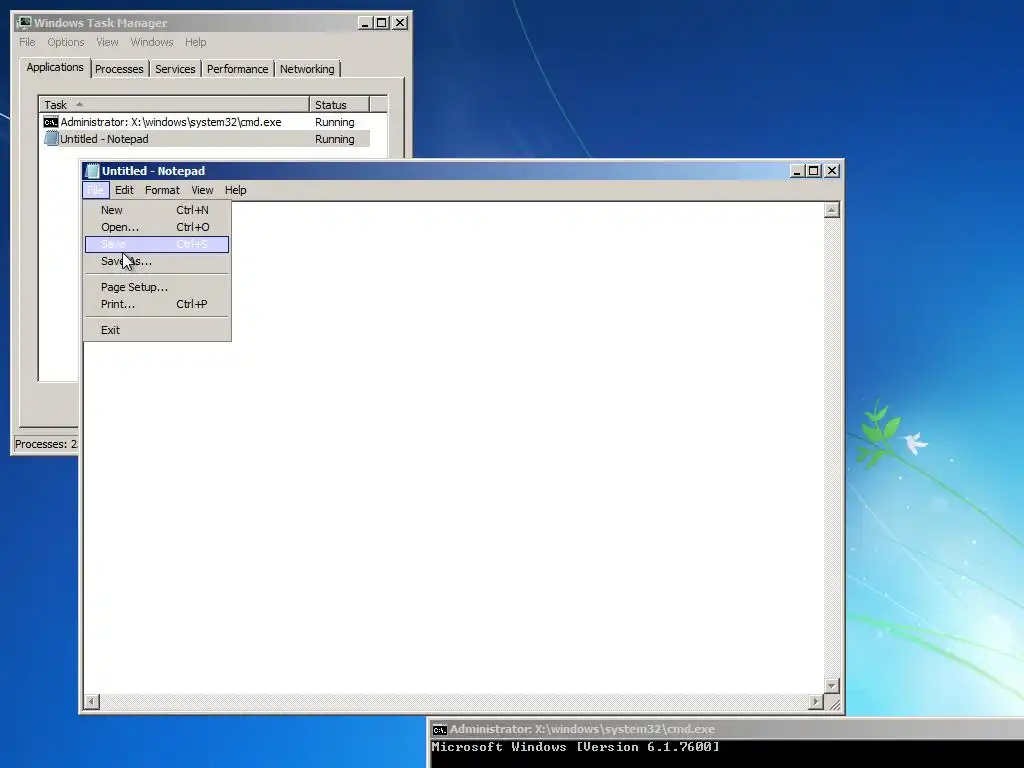Viewport: 1024px width, 768px height.
Task: Open Task Manager's Windows menu
Action: pyautogui.click(x=152, y=42)
